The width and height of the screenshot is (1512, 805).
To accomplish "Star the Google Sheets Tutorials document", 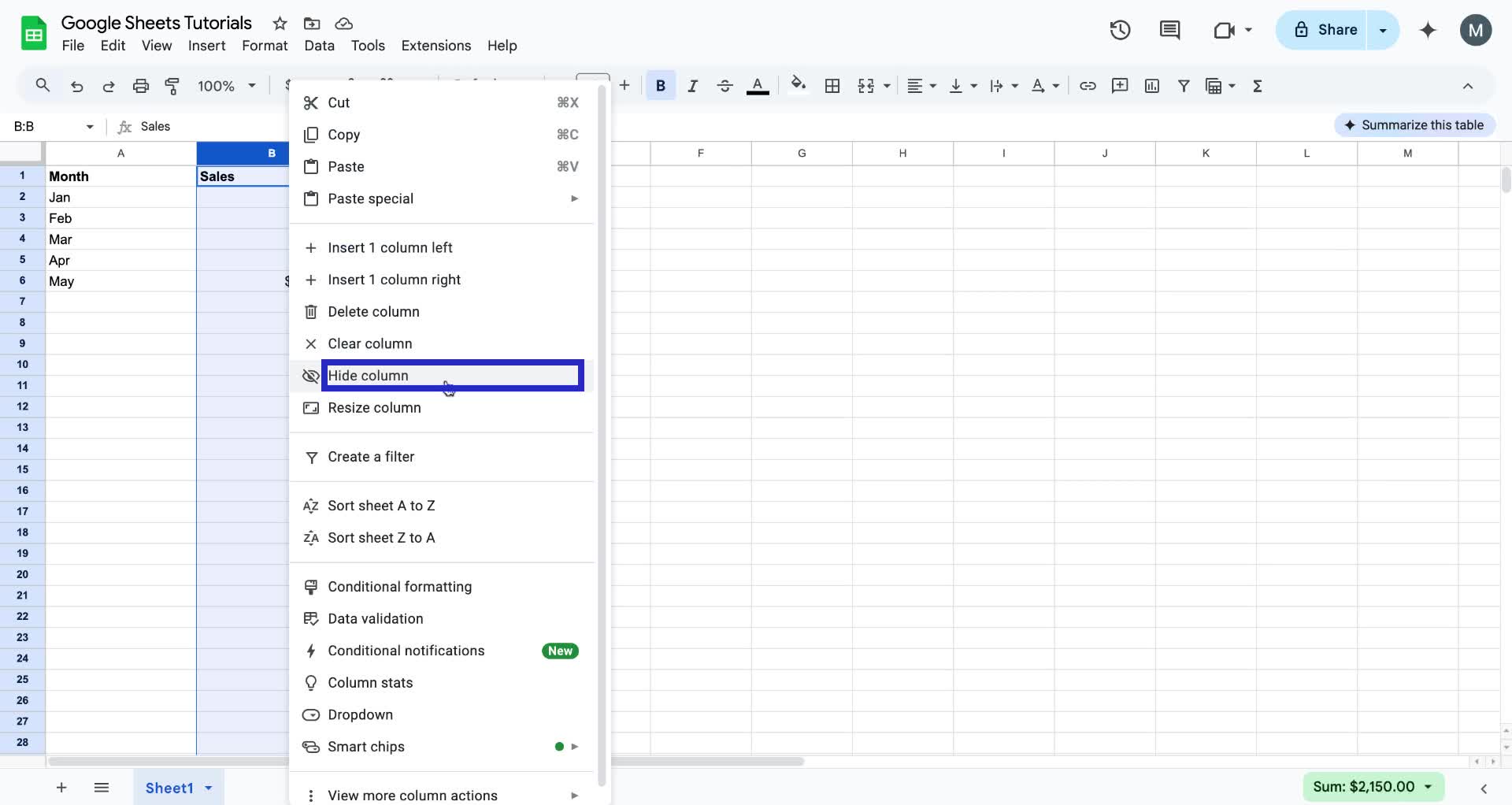I will click(x=280, y=24).
